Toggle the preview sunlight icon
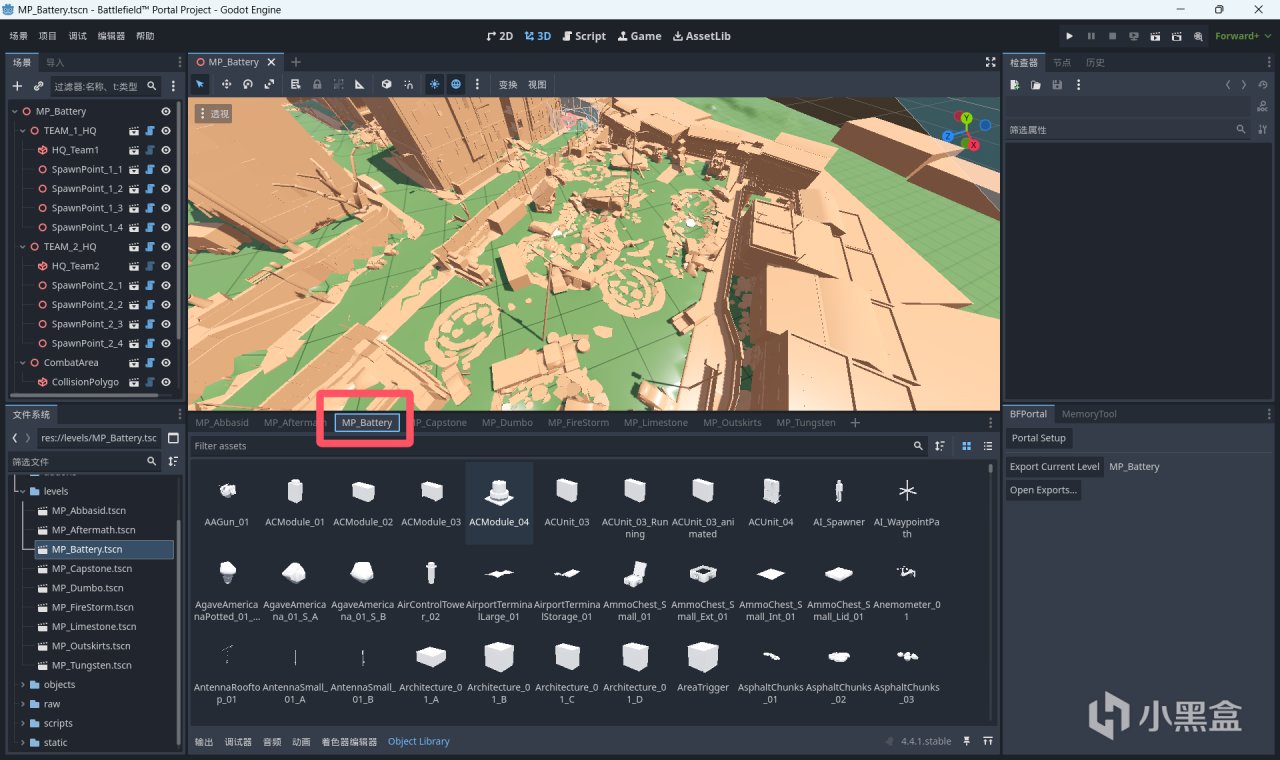Viewport: 1280px width, 760px height. [434, 85]
